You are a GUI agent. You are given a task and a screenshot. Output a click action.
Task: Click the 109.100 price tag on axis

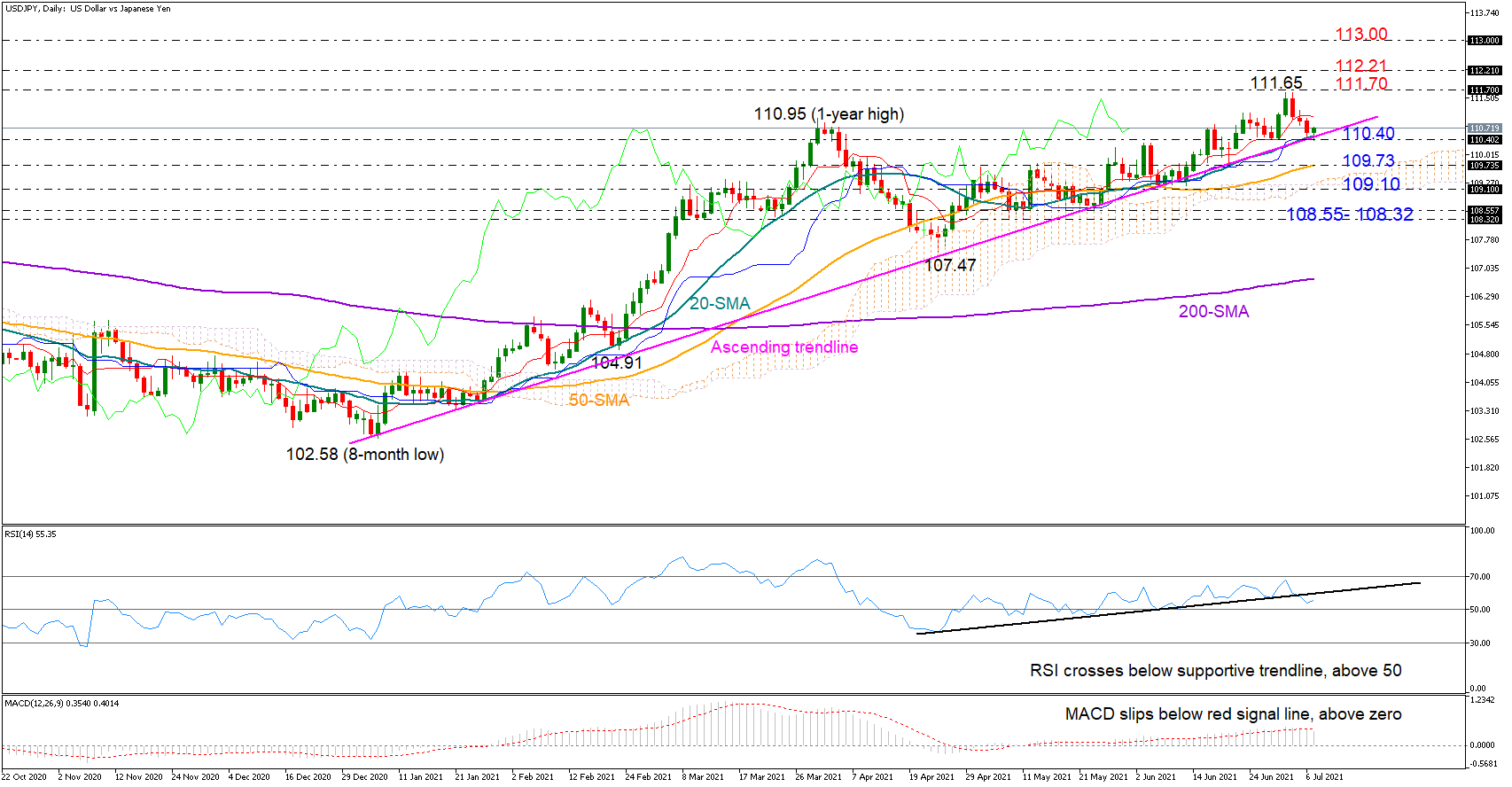(1485, 190)
